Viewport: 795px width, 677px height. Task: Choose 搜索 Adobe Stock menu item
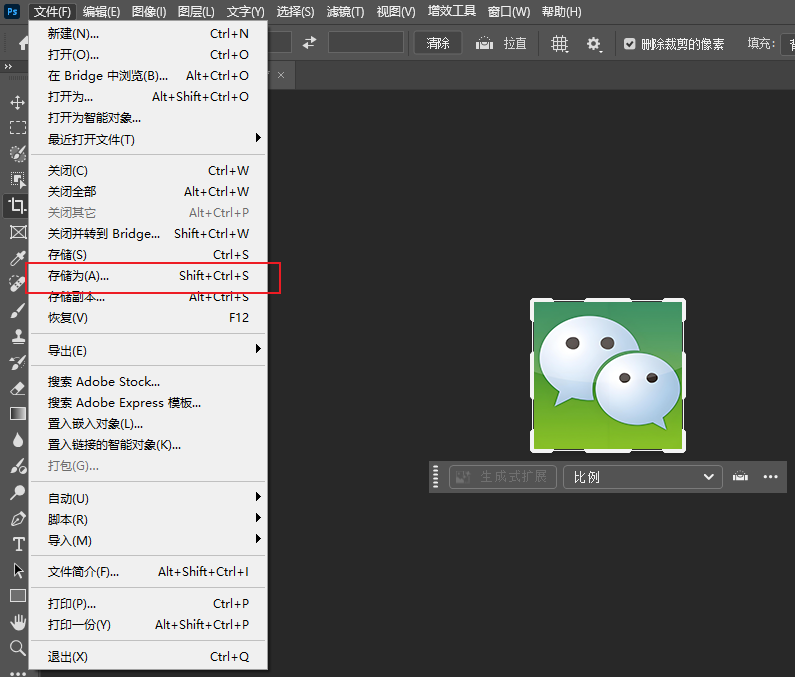(148, 382)
